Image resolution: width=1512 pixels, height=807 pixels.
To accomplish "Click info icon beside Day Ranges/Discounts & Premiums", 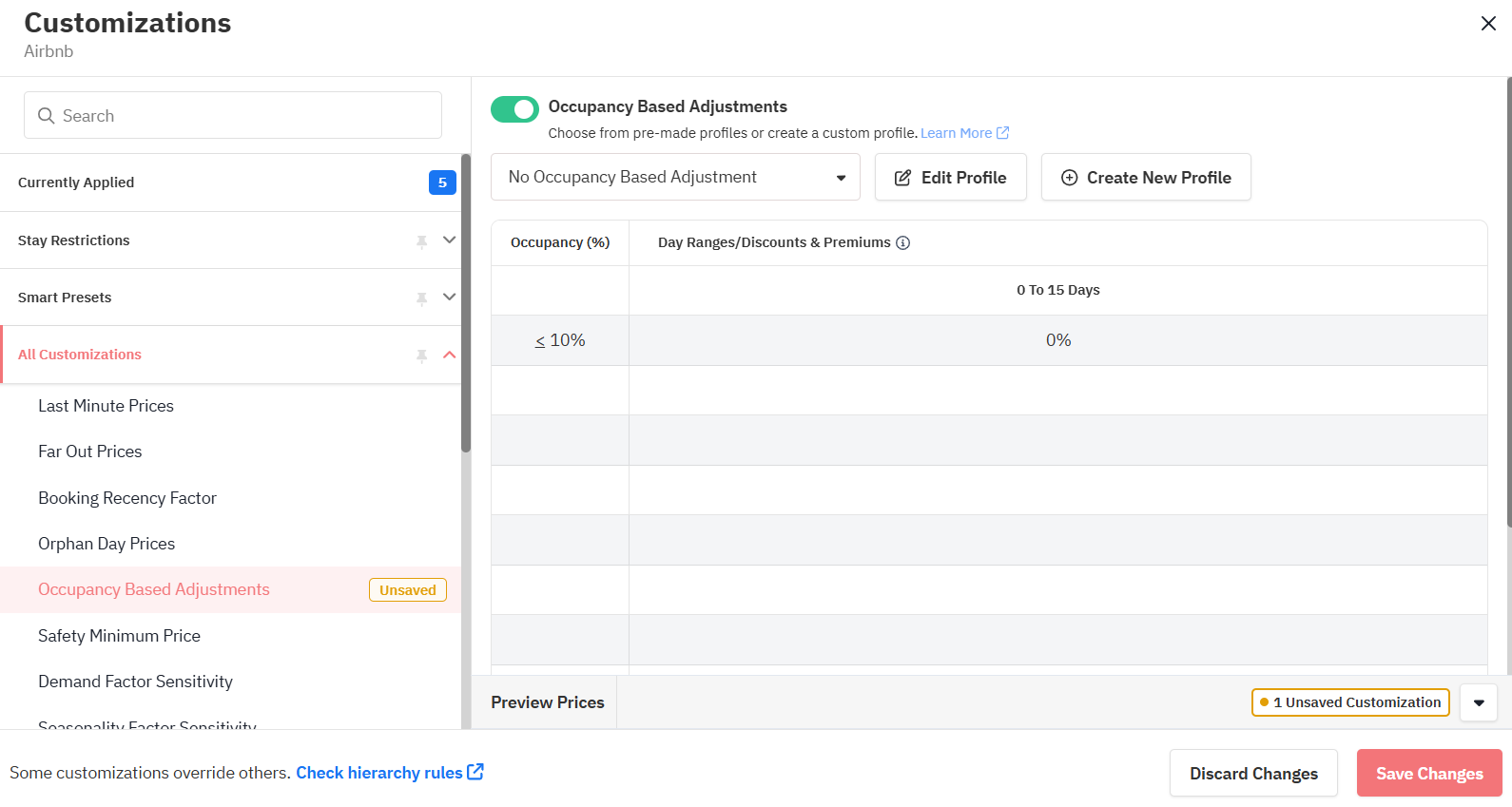I will click(903, 243).
